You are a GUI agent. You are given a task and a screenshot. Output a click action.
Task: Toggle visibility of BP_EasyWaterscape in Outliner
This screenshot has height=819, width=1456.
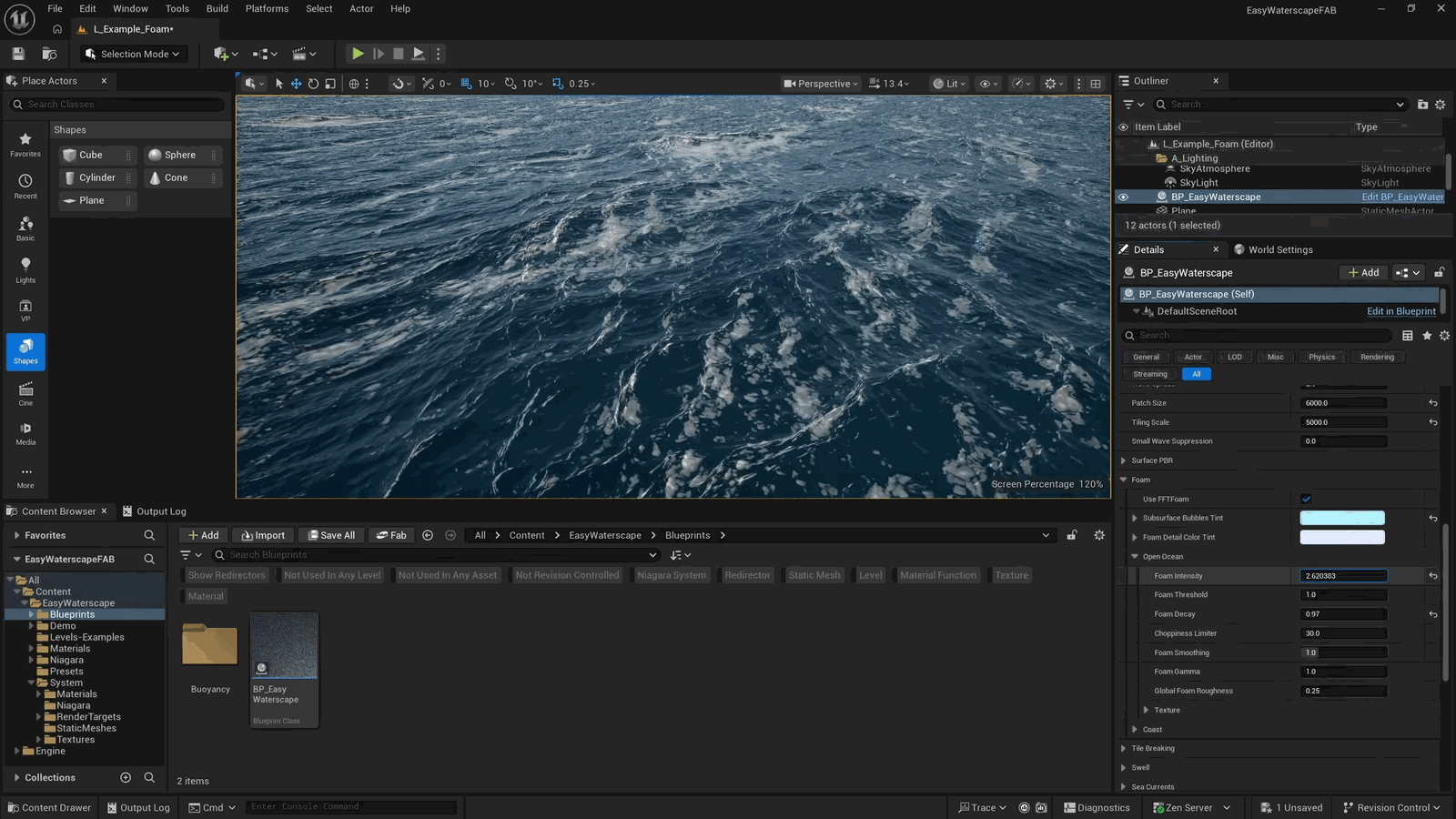pos(1123,197)
